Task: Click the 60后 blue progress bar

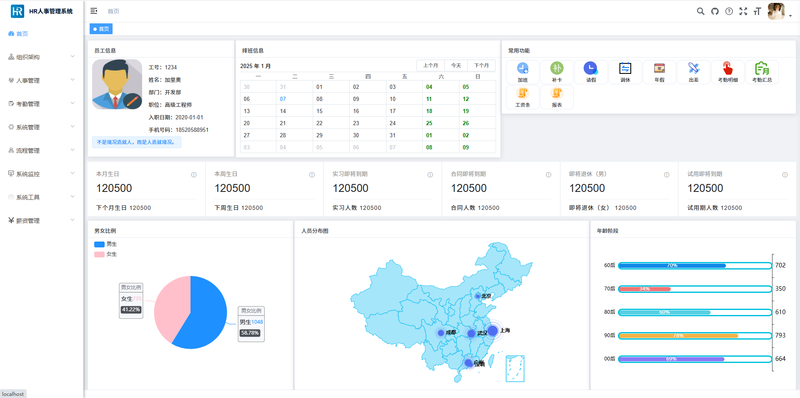Action: [672, 265]
